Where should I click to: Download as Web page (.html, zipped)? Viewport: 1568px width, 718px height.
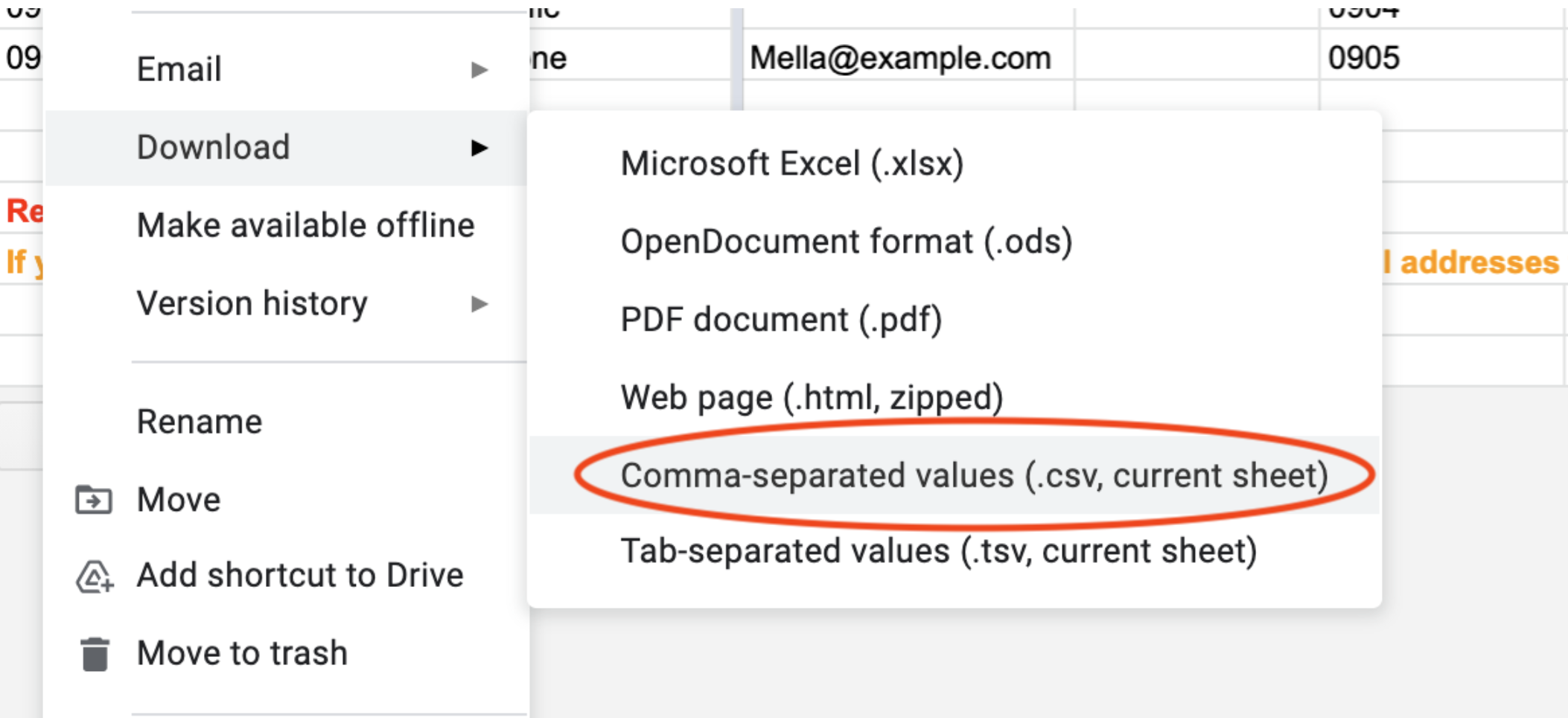(x=954, y=397)
